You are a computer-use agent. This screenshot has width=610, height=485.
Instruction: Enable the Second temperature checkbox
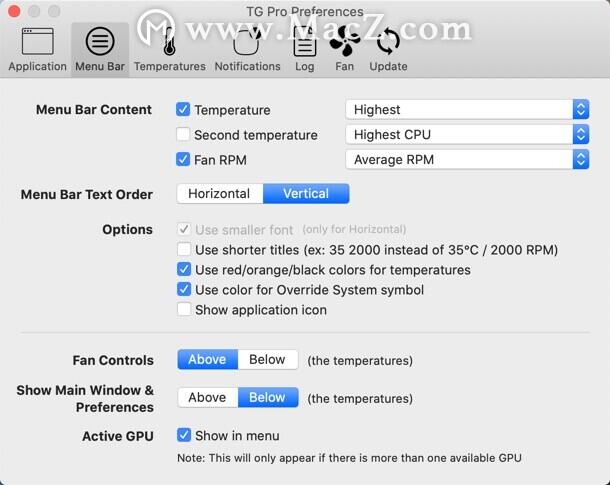point(183,135)
